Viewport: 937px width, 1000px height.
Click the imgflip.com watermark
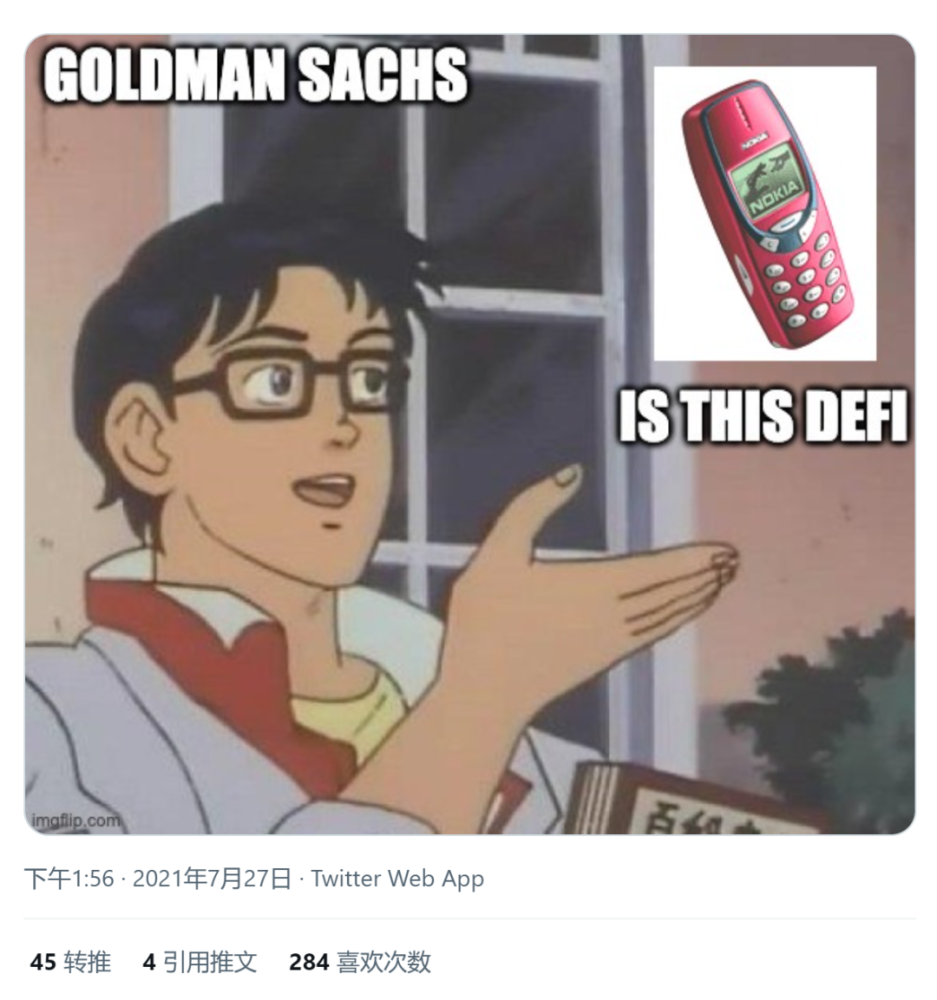click(x=75, y=821)
